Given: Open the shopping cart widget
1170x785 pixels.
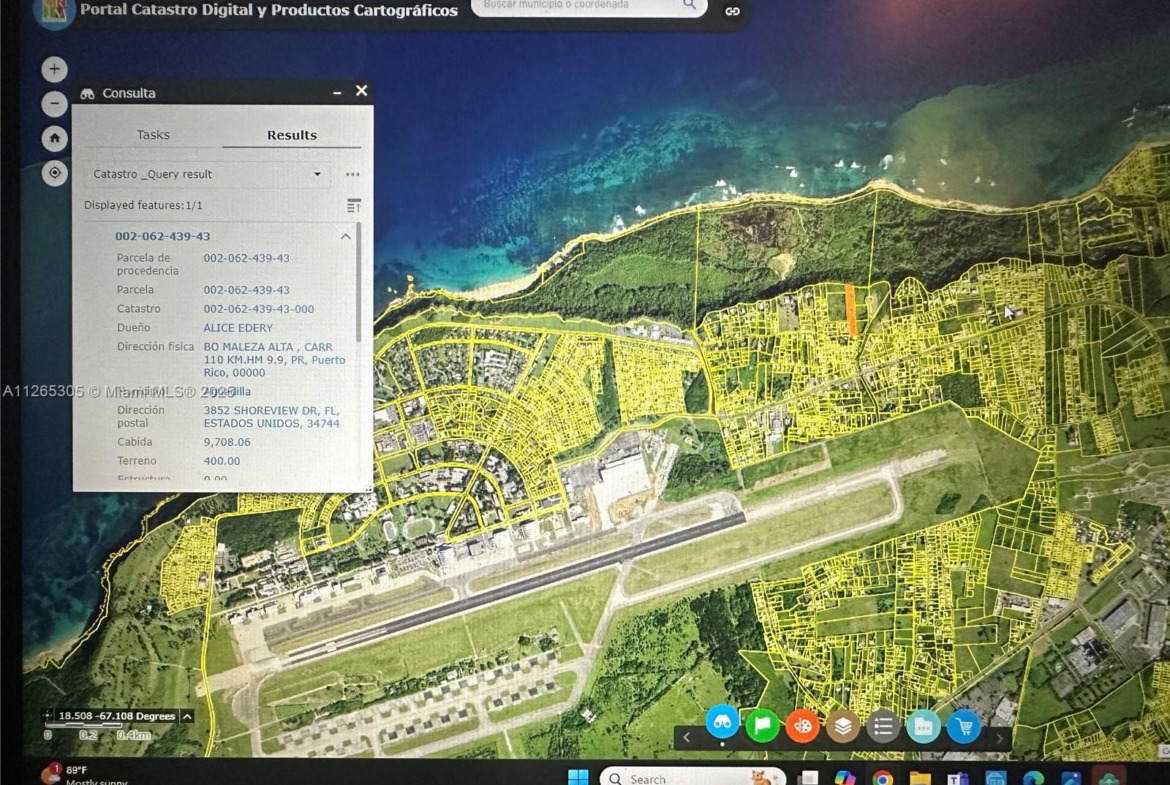Looking at the screenshot, I should pyautogui.click(x=963, y=726).
